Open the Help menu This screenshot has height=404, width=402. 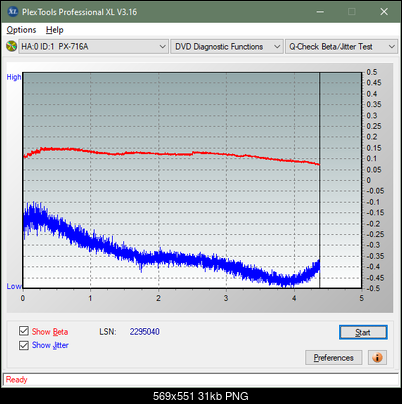pos(55,30)
